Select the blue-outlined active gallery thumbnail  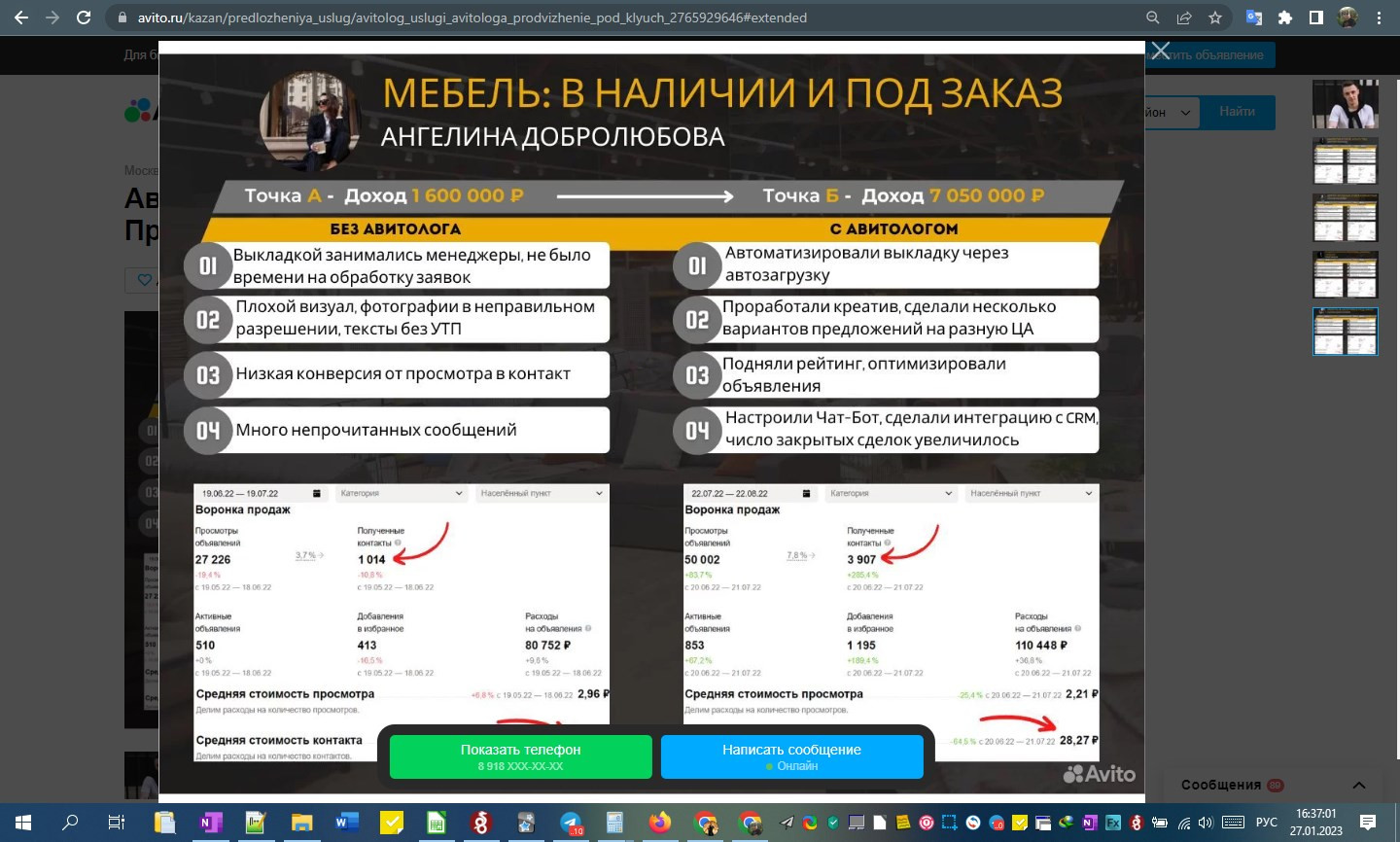(x=1346, y=332)
